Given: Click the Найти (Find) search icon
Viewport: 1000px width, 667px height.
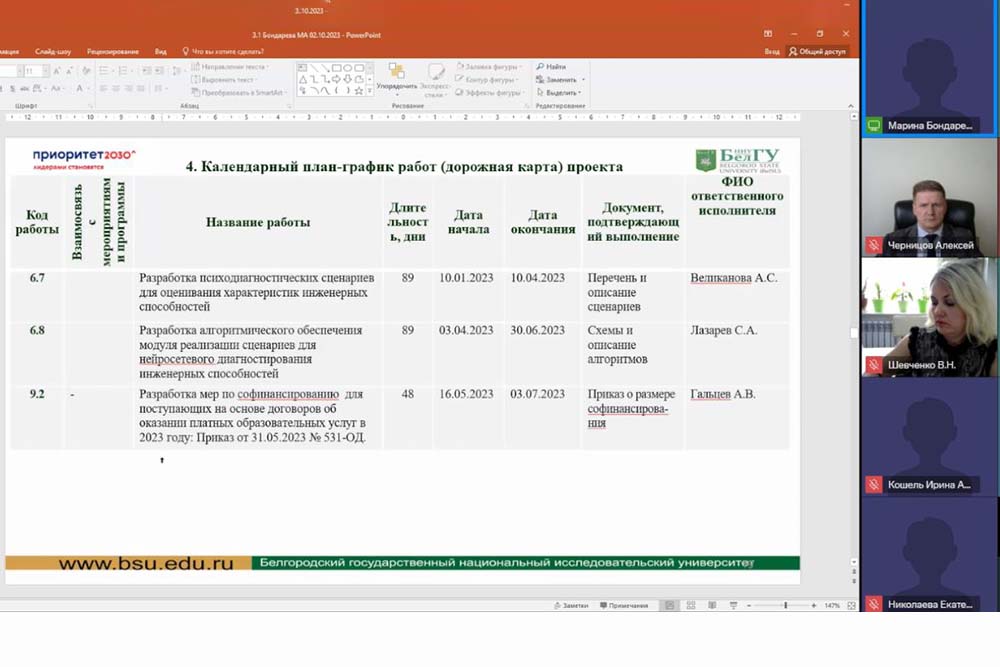Looking at the screenshot, I should 540,67.
